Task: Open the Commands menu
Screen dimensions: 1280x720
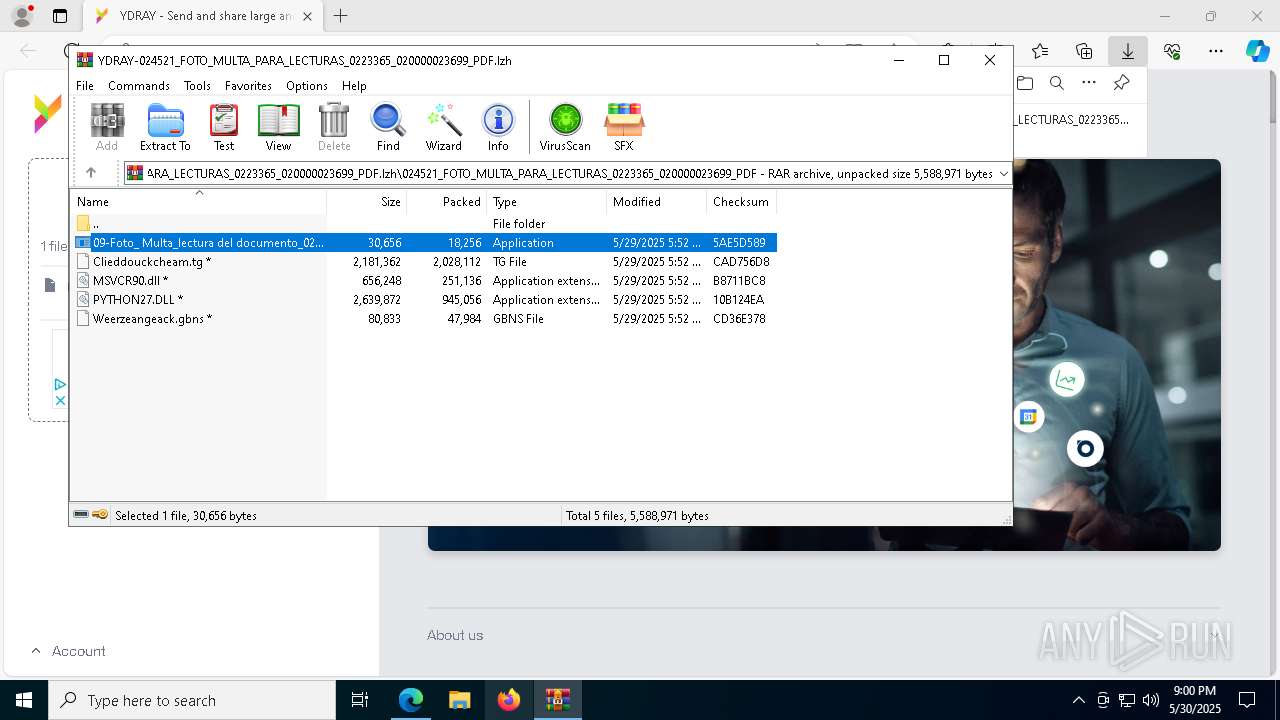Action: tap(139, 86)
